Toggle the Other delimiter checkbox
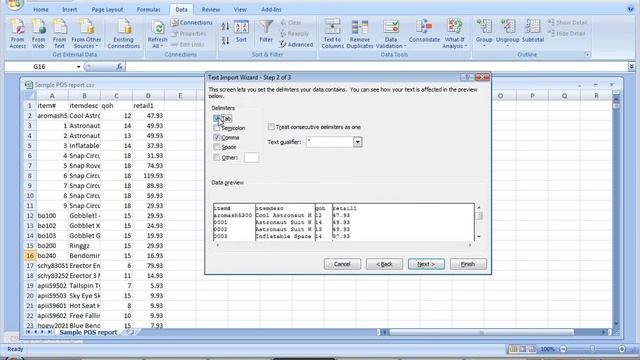Screen dimensions: 640x360 click(217, 158)
